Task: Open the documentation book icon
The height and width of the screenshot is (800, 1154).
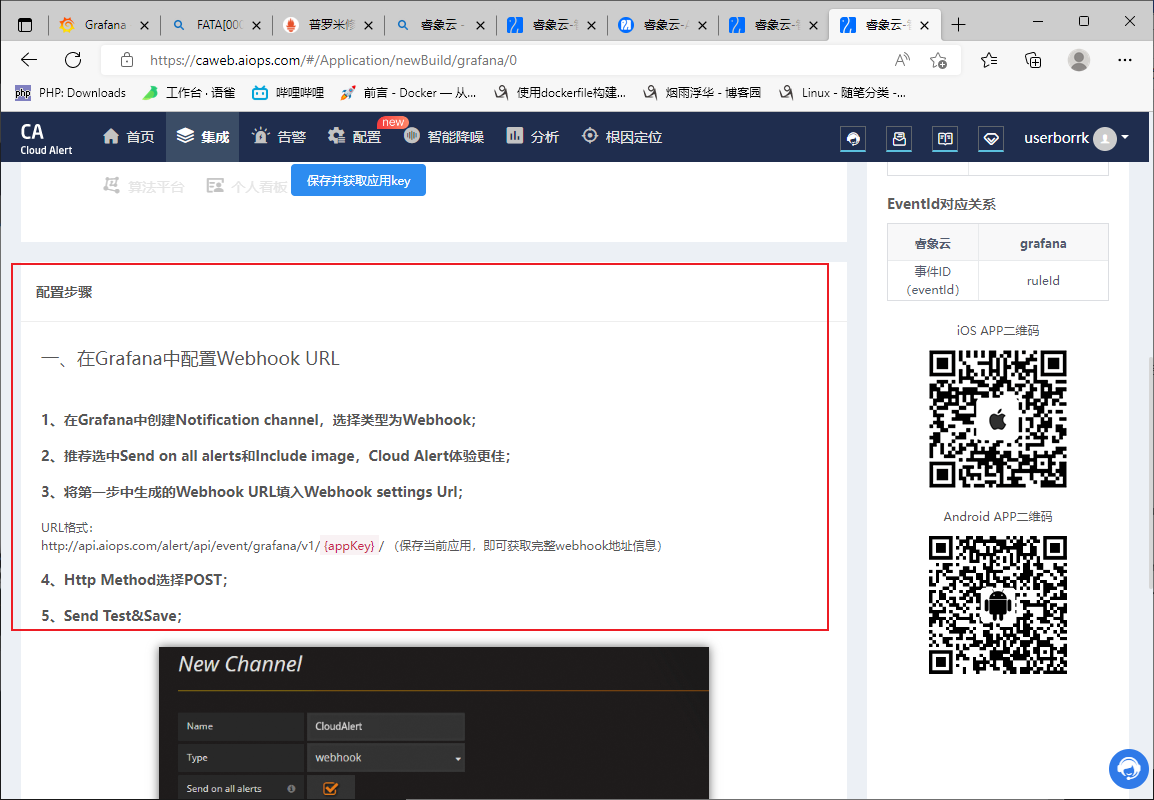Action: click(945, 138)
